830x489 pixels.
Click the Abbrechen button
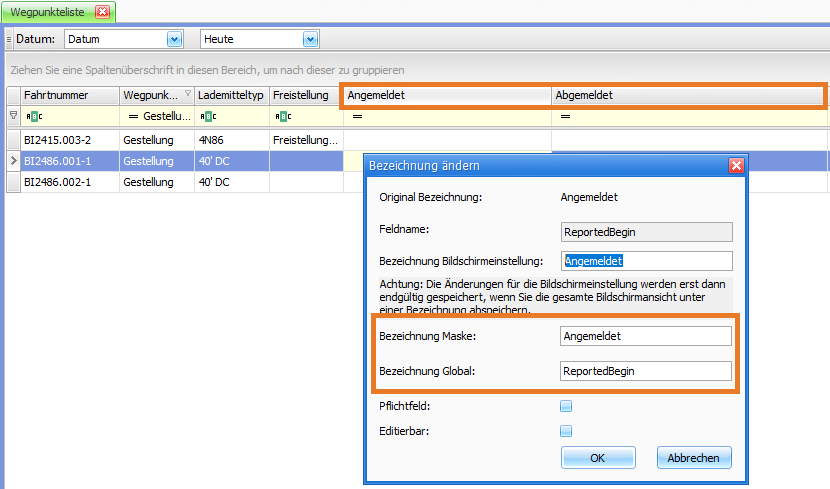coord(694,458)
